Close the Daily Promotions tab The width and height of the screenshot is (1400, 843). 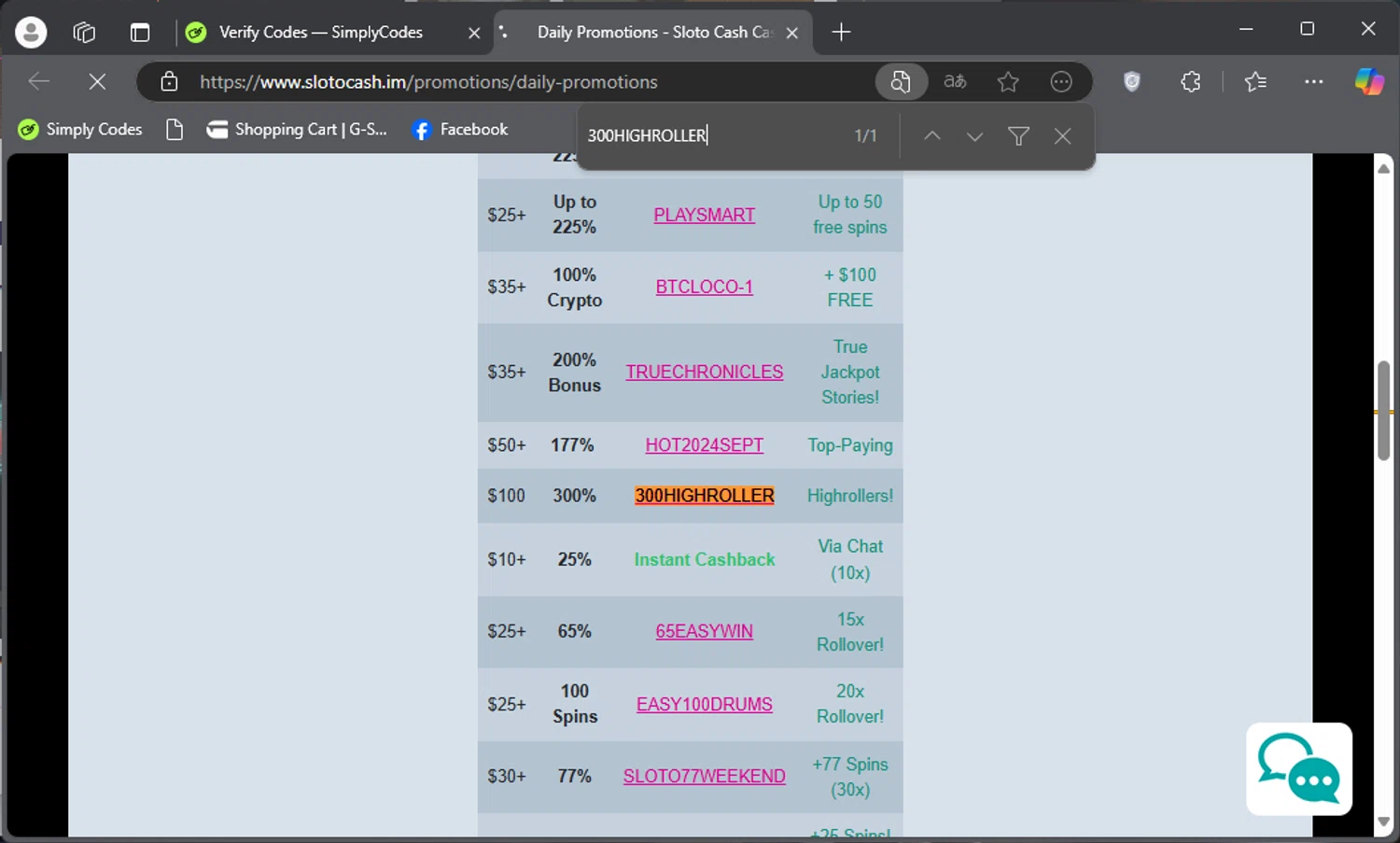coord(792,33)
